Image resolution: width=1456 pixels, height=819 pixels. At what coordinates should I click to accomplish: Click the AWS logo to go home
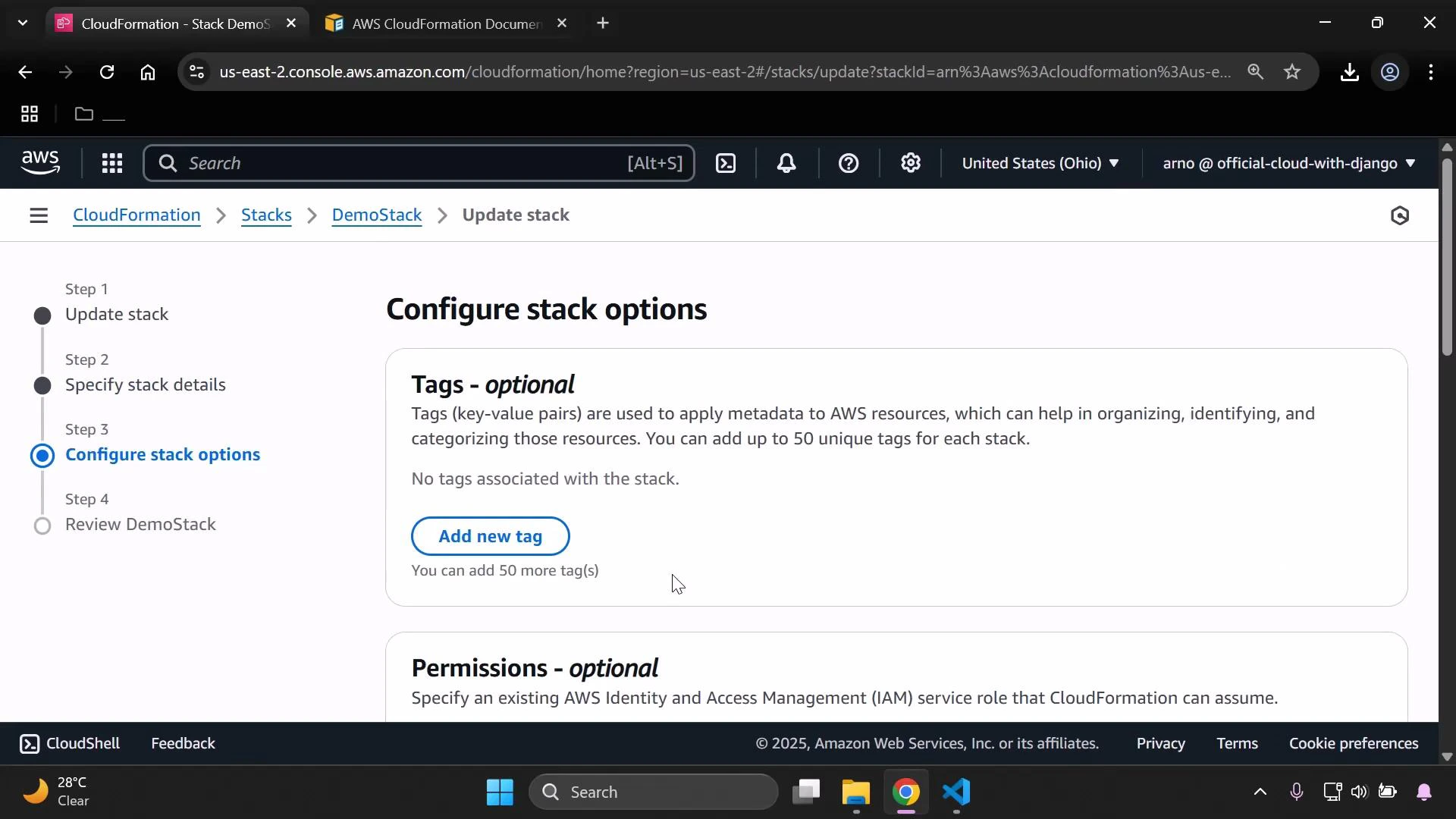coord(39,162)
